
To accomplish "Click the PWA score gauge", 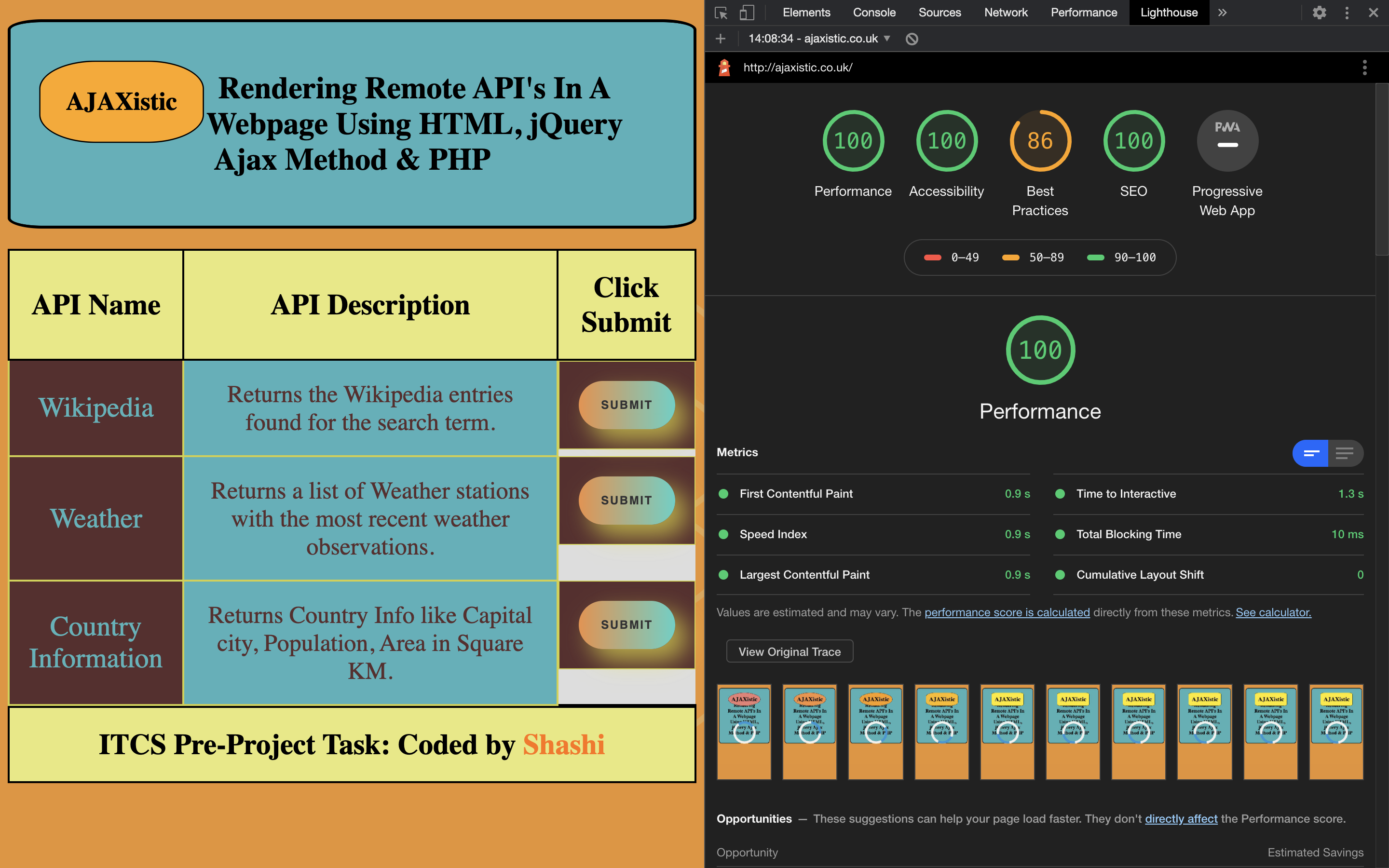I will pos(1227,141).
